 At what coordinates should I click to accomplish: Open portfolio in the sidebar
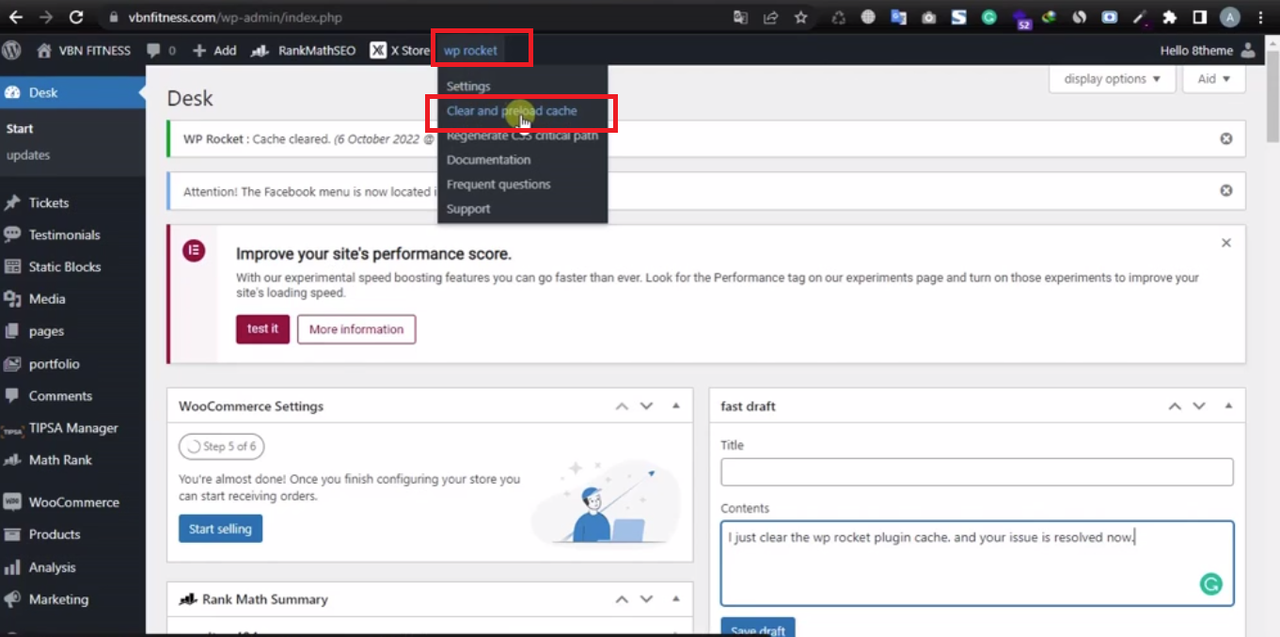coord(73,364)
